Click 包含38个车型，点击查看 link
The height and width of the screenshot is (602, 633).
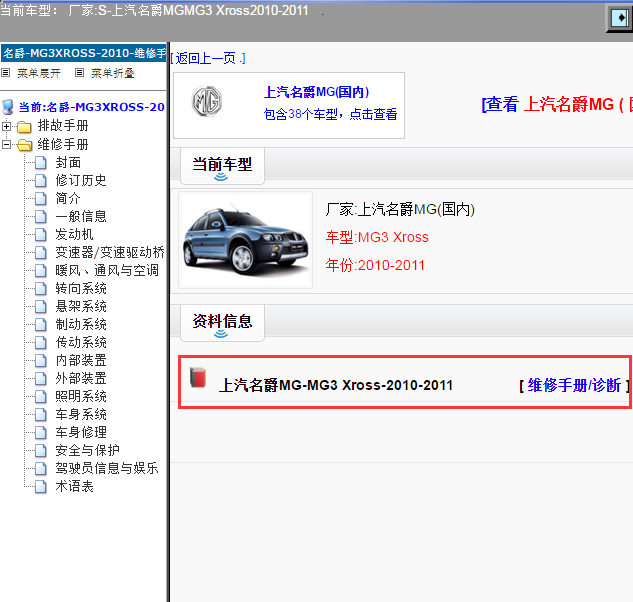click(x=330, y=114)
